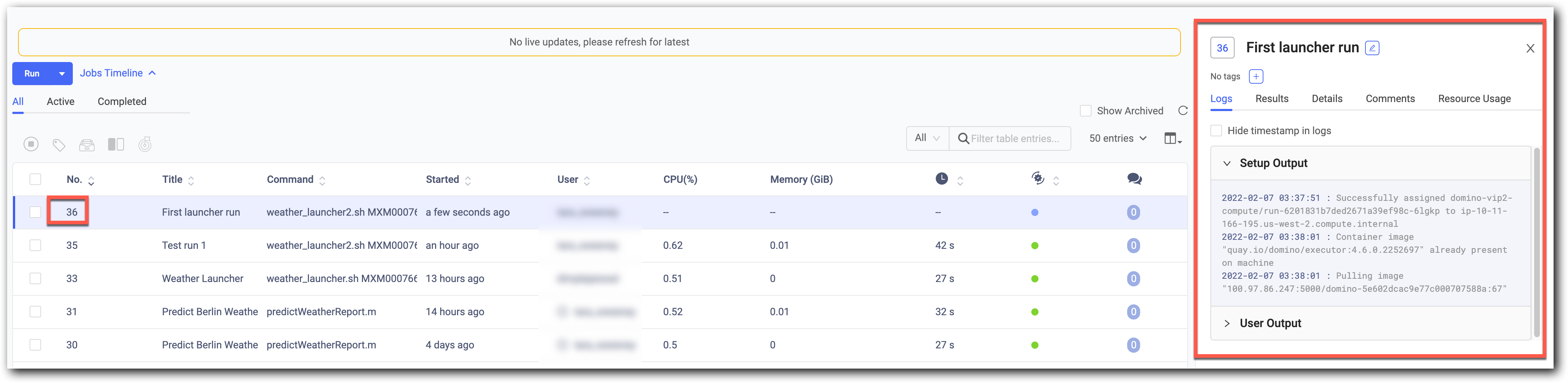Image resolution: width=1568 pixels, height=383 pixels.
Task: Check the box for job 31
Action: pos(35,312)
